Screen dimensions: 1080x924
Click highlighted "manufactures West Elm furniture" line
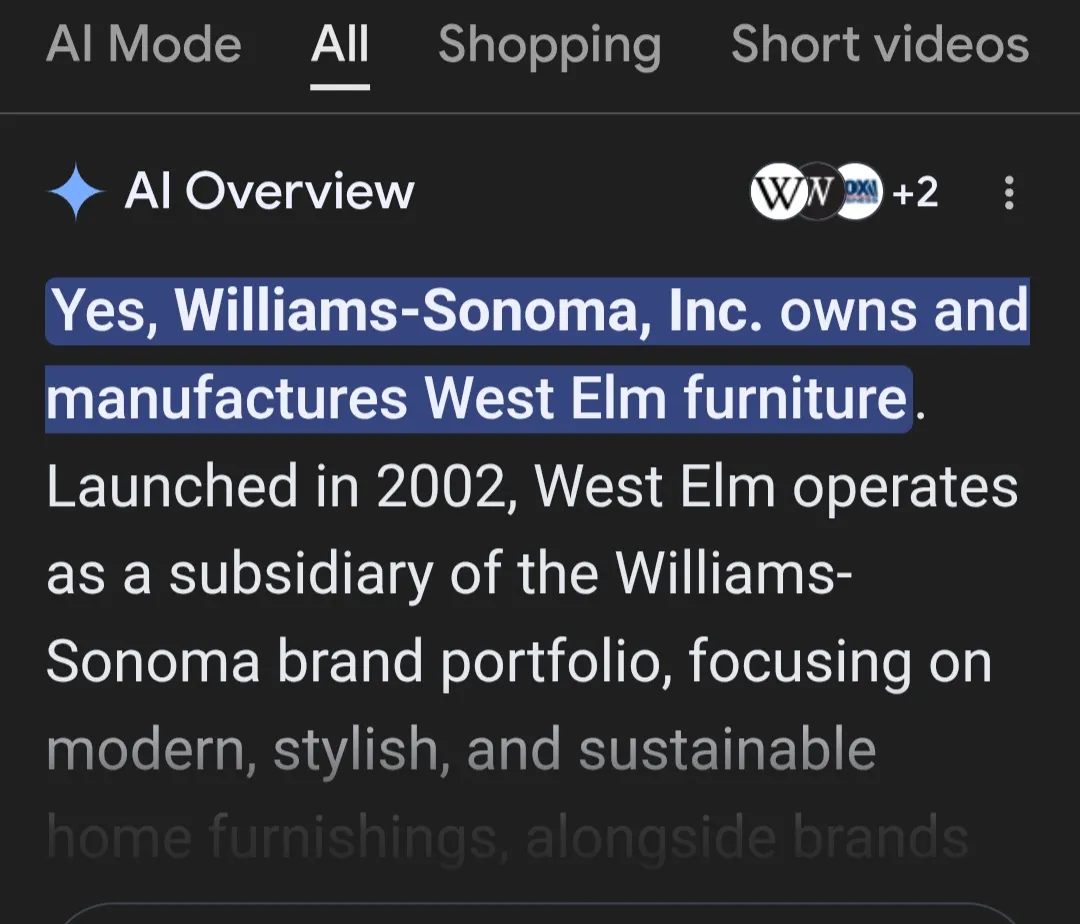[478, 399]
